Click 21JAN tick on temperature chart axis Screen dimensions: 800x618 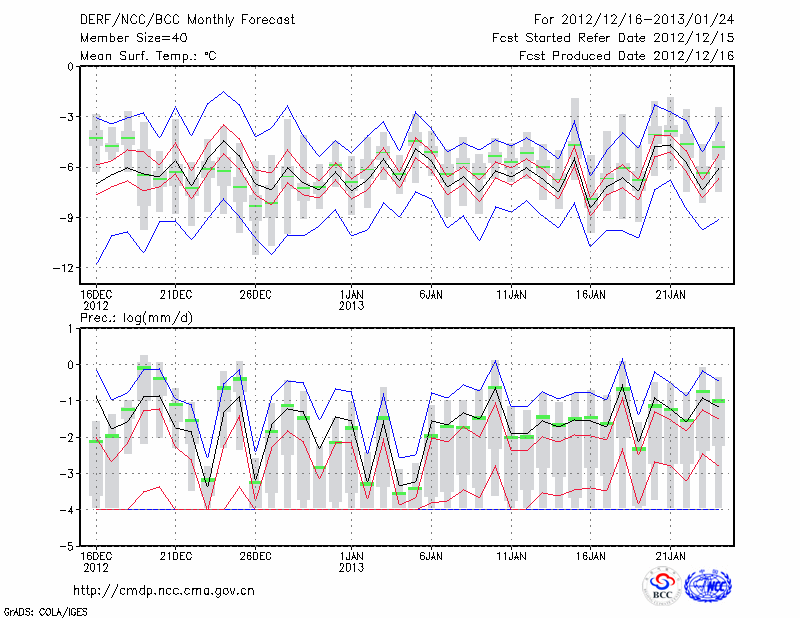coord(670,294)
